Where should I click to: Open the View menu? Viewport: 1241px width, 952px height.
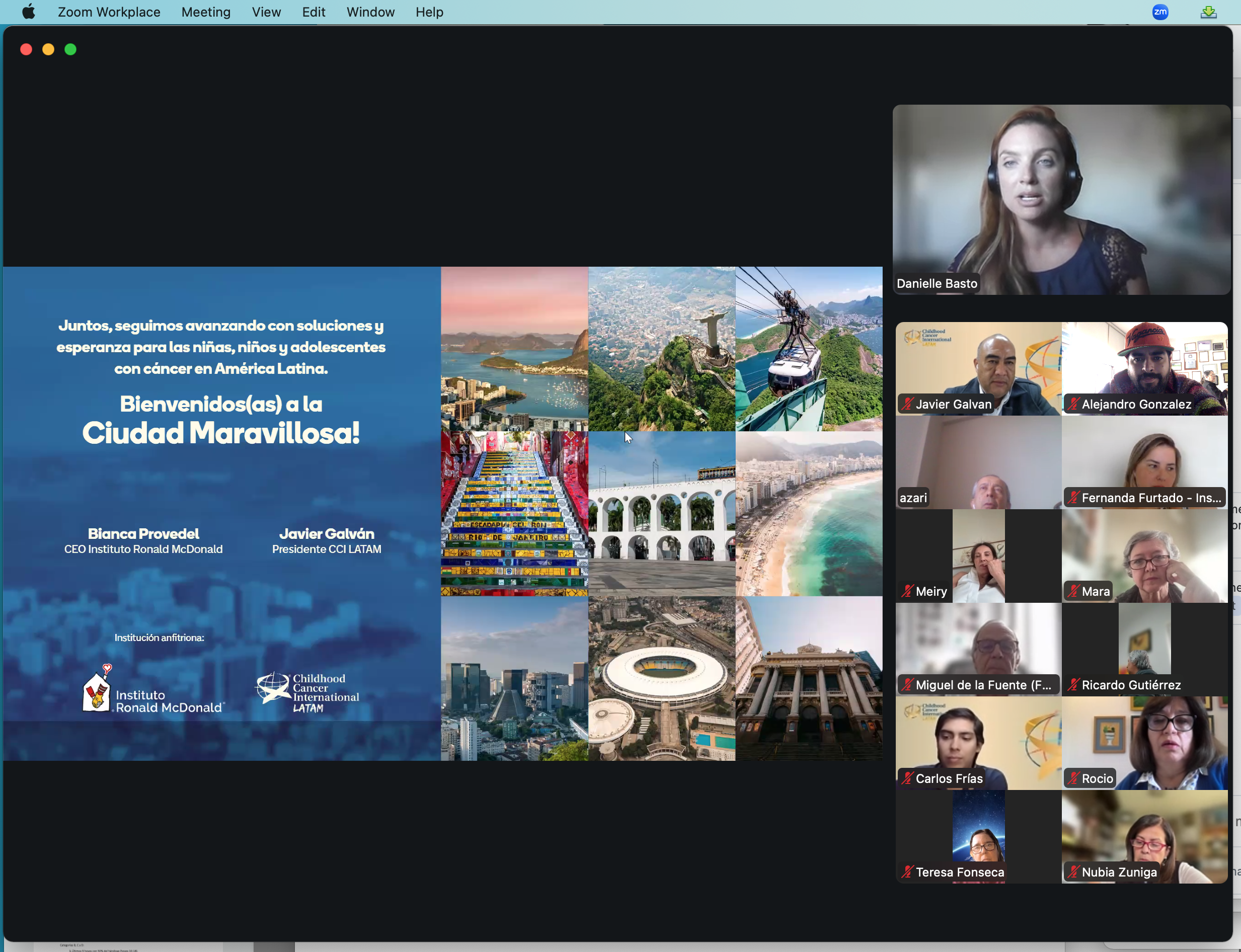266,12
